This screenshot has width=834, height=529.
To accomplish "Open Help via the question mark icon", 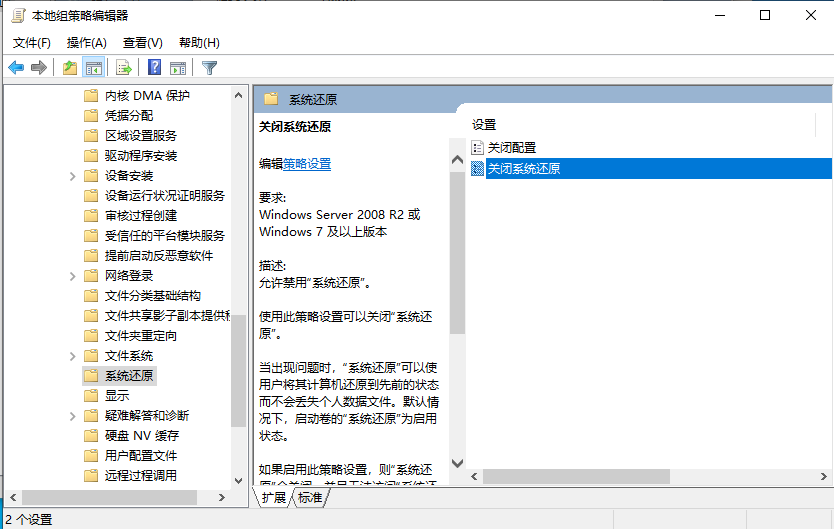I will click(155, 68).
